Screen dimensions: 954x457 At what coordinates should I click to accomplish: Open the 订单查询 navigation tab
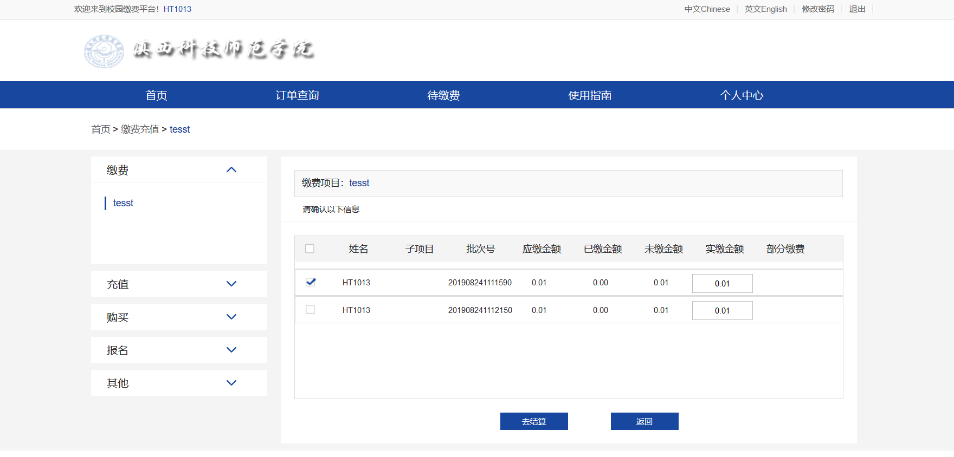(x=297, y=96)
